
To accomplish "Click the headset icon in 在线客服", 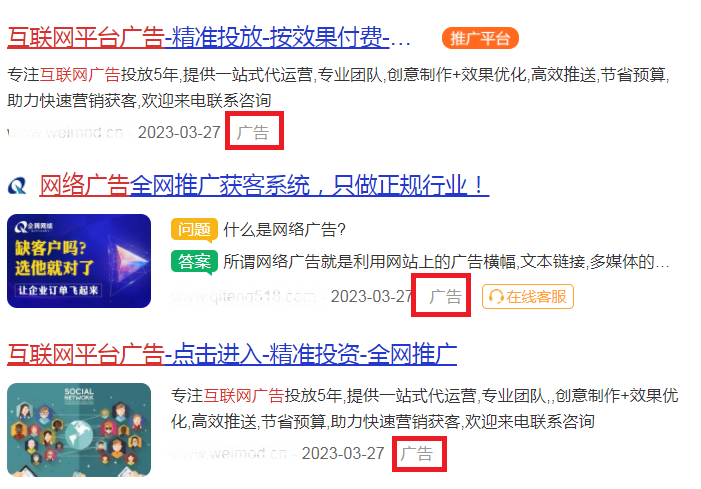I will point(496,297).
